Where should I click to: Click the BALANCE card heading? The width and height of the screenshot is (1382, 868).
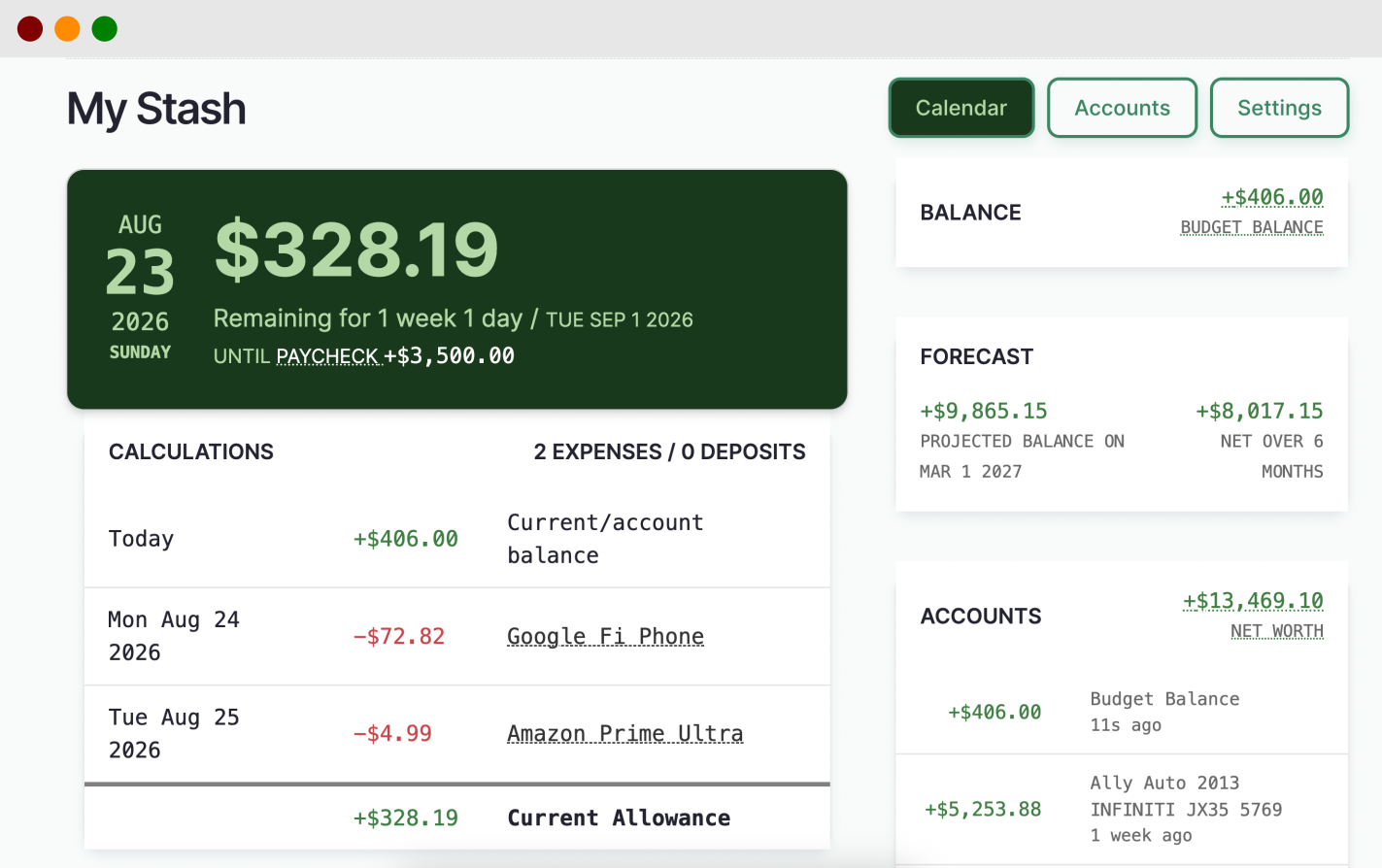tap(970, 213)
